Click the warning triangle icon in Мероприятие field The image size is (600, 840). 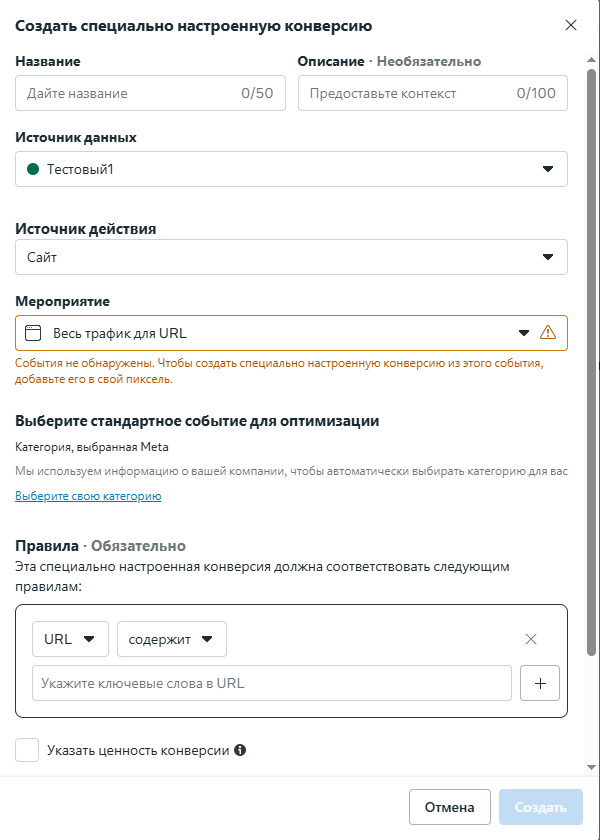coord(547,333)
